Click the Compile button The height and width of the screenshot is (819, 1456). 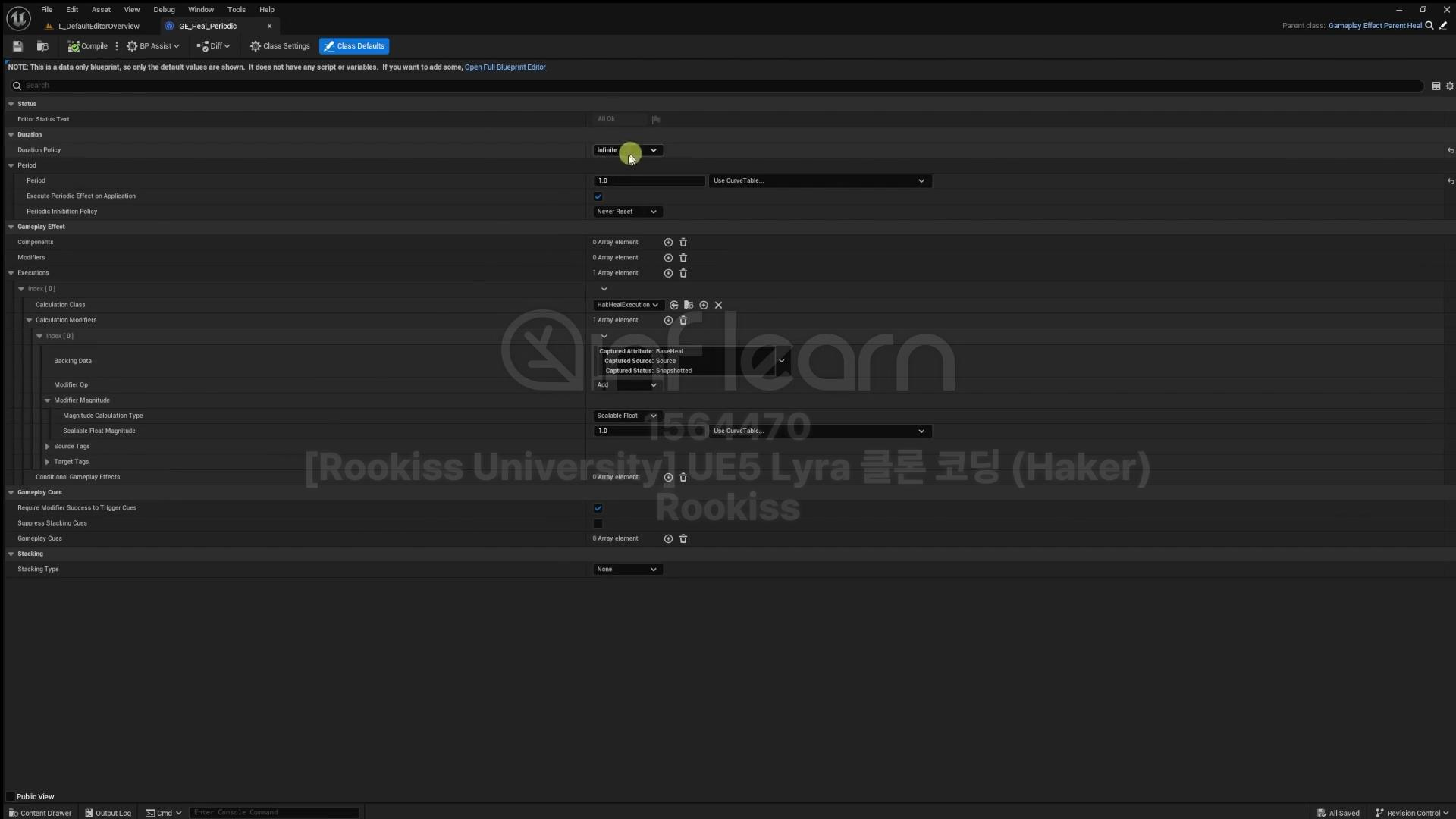tap(88, 46)
